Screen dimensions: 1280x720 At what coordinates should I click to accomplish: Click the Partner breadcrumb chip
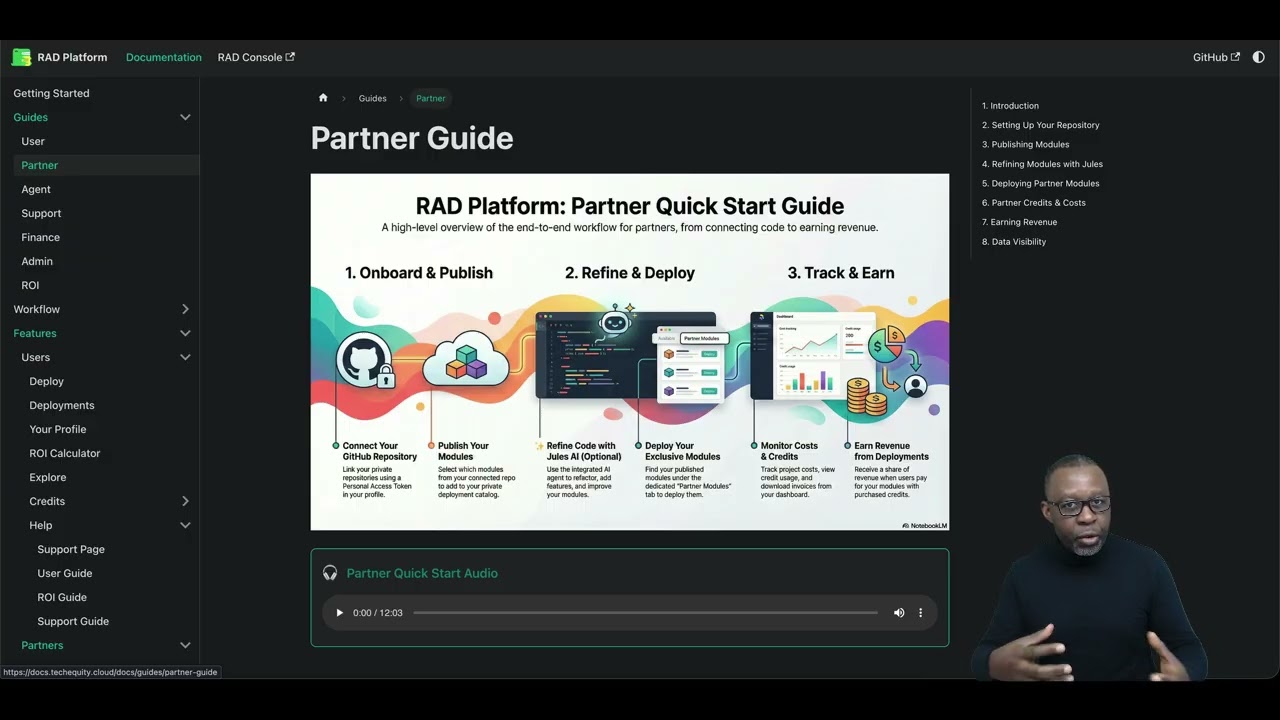[x=431, y=98]
